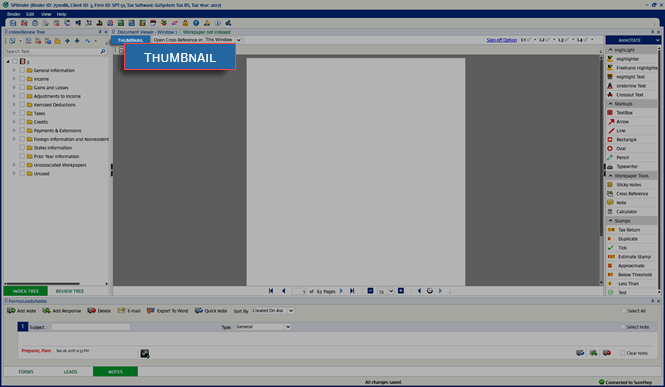
Task: Open the Binder menu
Action: [x=14, y=14]
